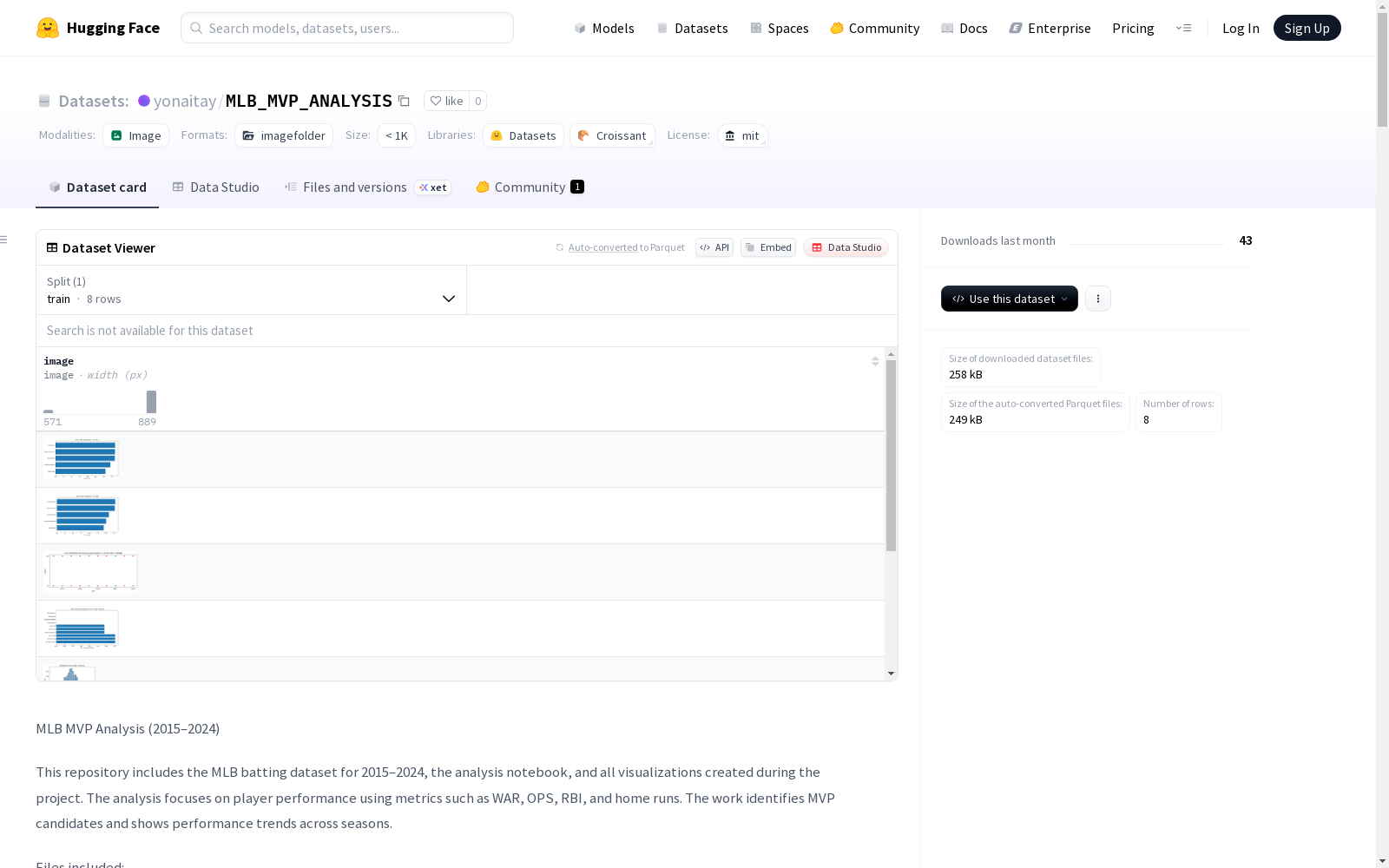Click the dataset viewer vertical scrollbar thumb

[x=891, y=456]
